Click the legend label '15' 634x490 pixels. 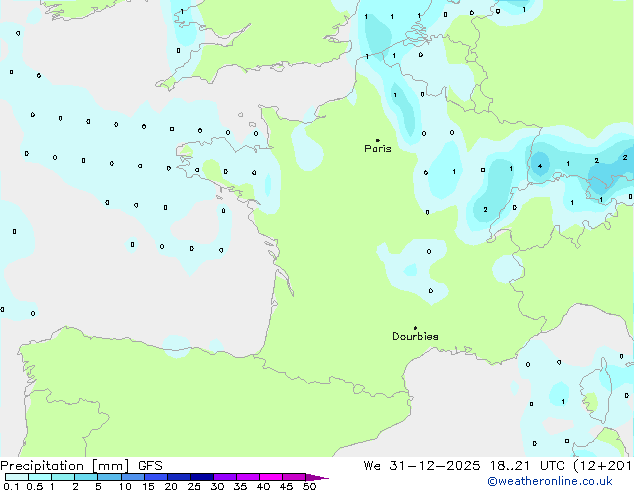[x=148, y=486]
